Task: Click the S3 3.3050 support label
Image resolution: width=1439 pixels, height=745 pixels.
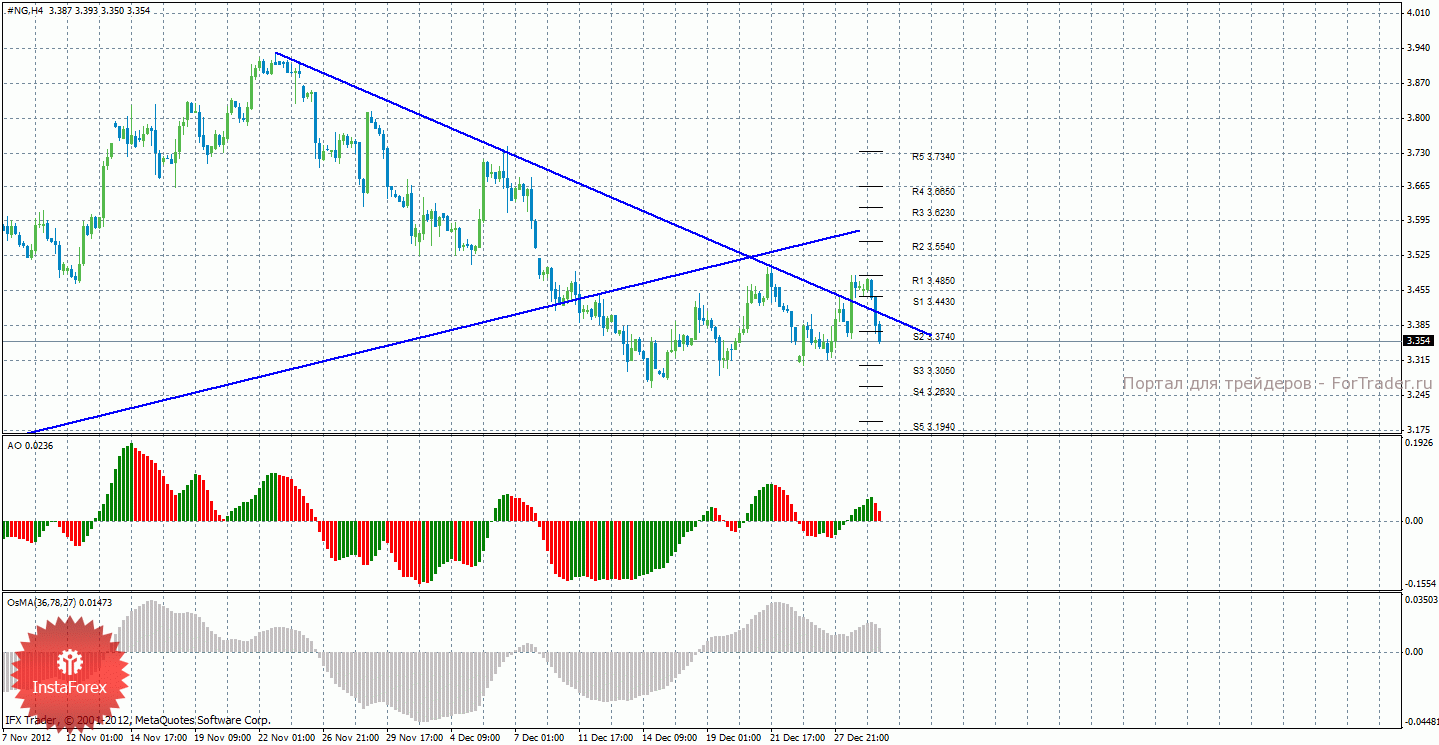Action: [x=933, y=370]
